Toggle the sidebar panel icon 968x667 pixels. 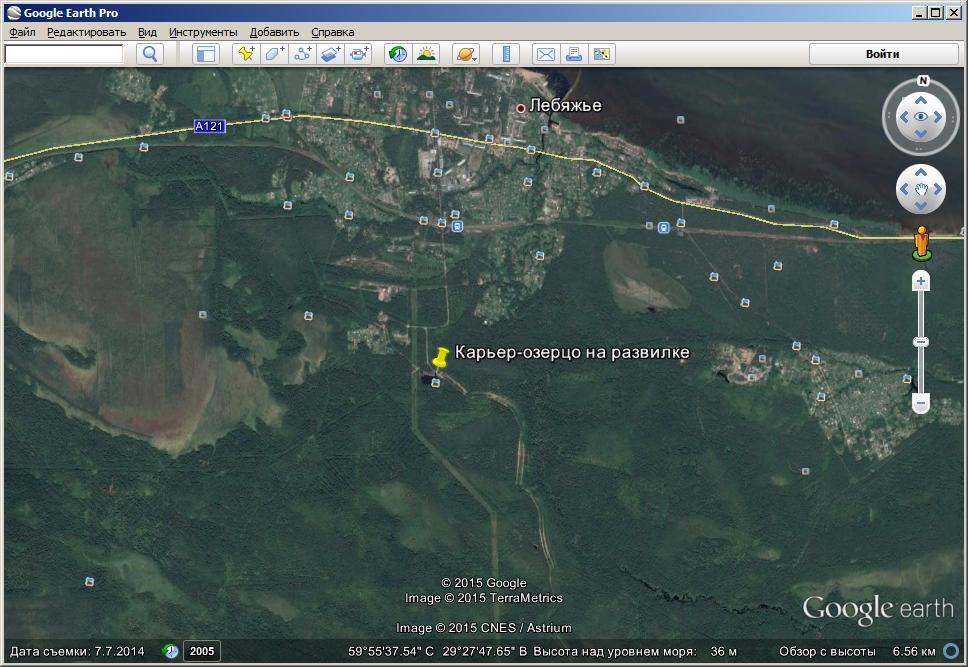pyautogui.click(x=205, y=54)
